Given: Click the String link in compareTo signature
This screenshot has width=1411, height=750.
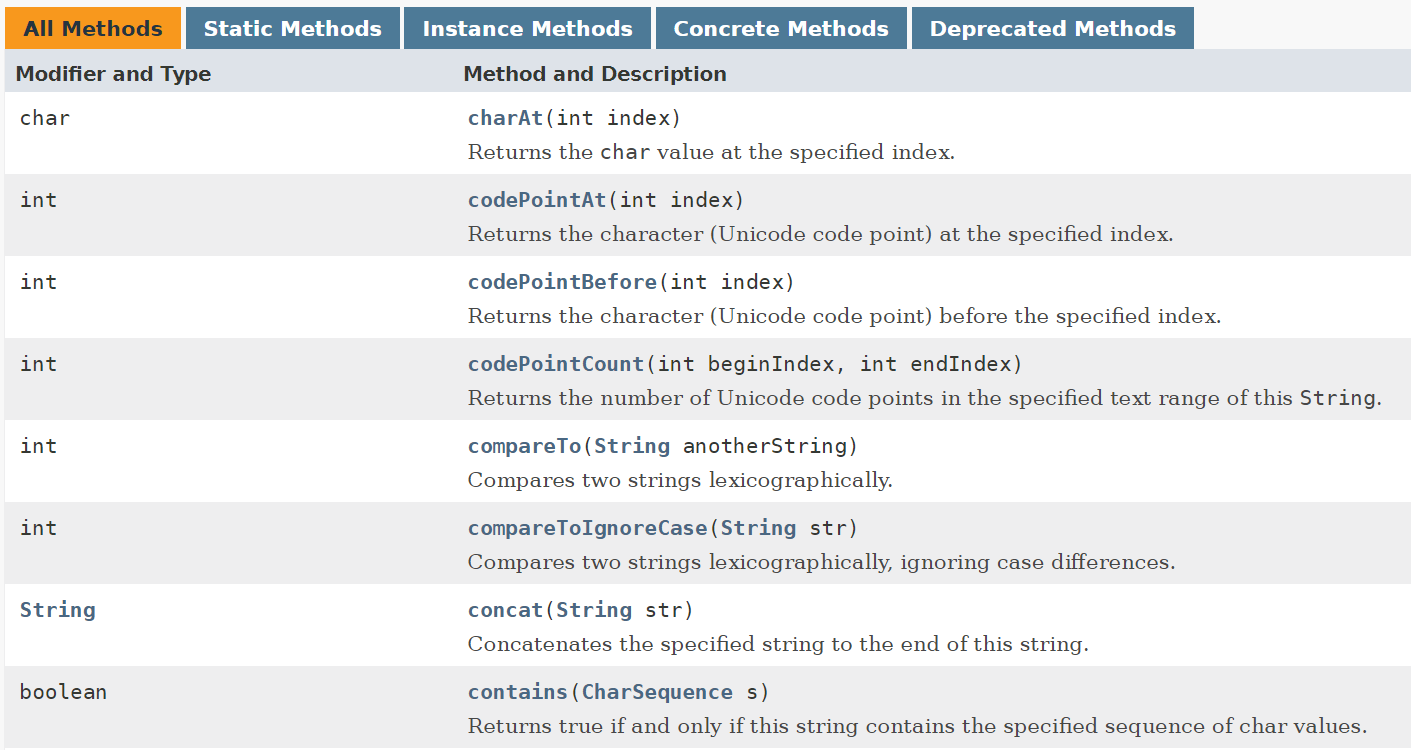Looking at the screenshot, I should tap(633, 445).
